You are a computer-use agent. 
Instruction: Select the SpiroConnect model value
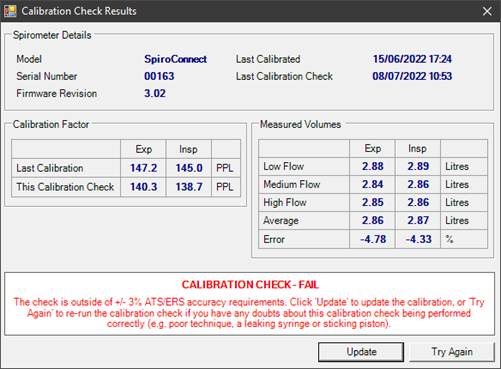pyautogui.click(x=175, y=59)
